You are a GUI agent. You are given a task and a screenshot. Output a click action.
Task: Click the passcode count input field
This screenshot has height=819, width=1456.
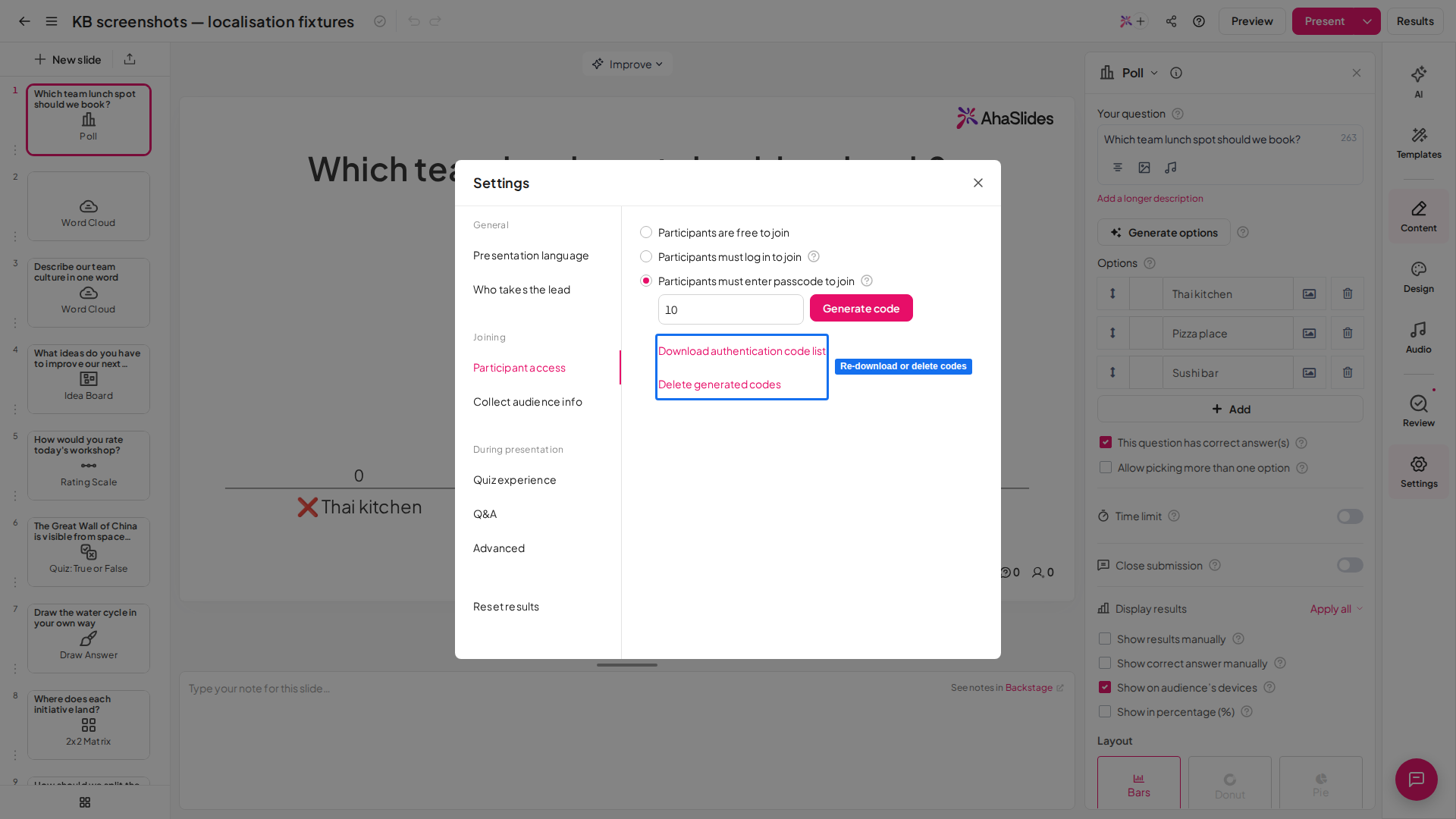(x=731, y=309)
